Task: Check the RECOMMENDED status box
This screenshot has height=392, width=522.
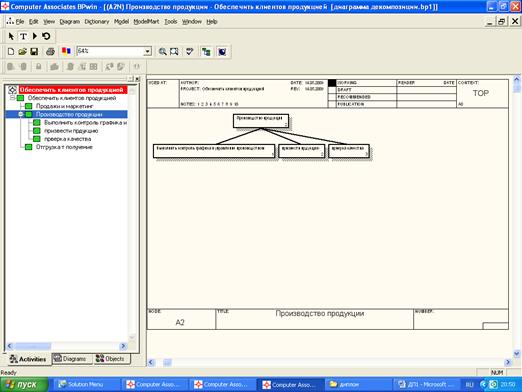Action: [x=332, y=97]
